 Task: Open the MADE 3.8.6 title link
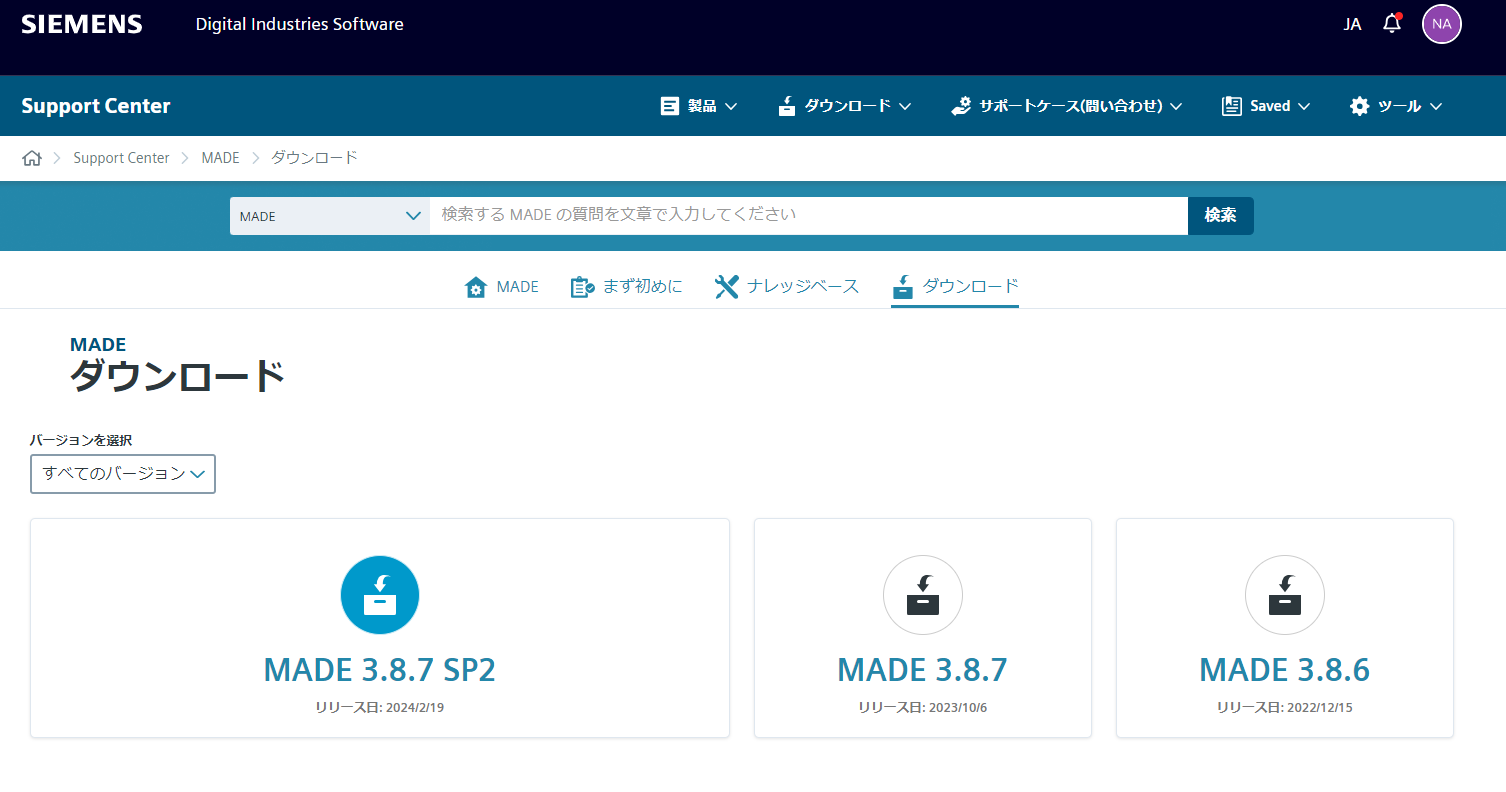coord(1284,670)
